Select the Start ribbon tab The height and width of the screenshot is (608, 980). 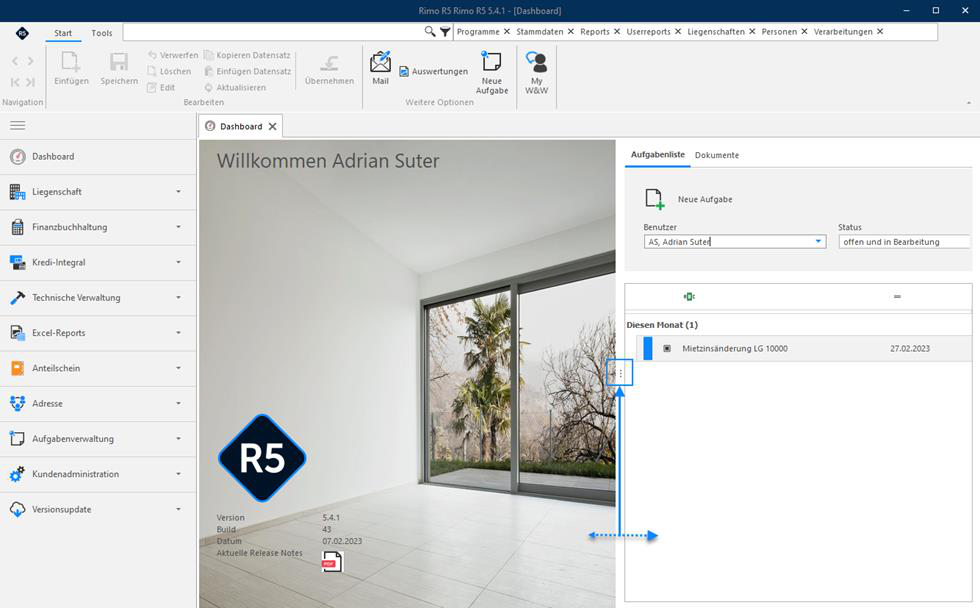pyautogui.click(x=62, y=33)
